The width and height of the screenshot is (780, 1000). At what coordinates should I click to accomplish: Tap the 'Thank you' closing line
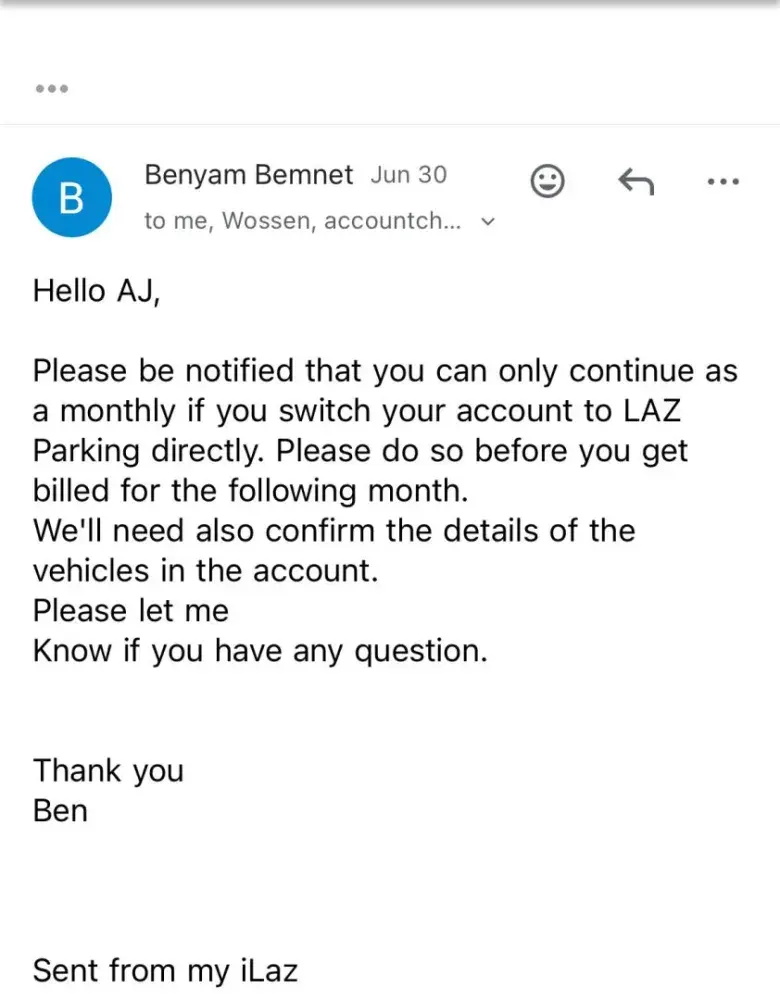point(108,770)
